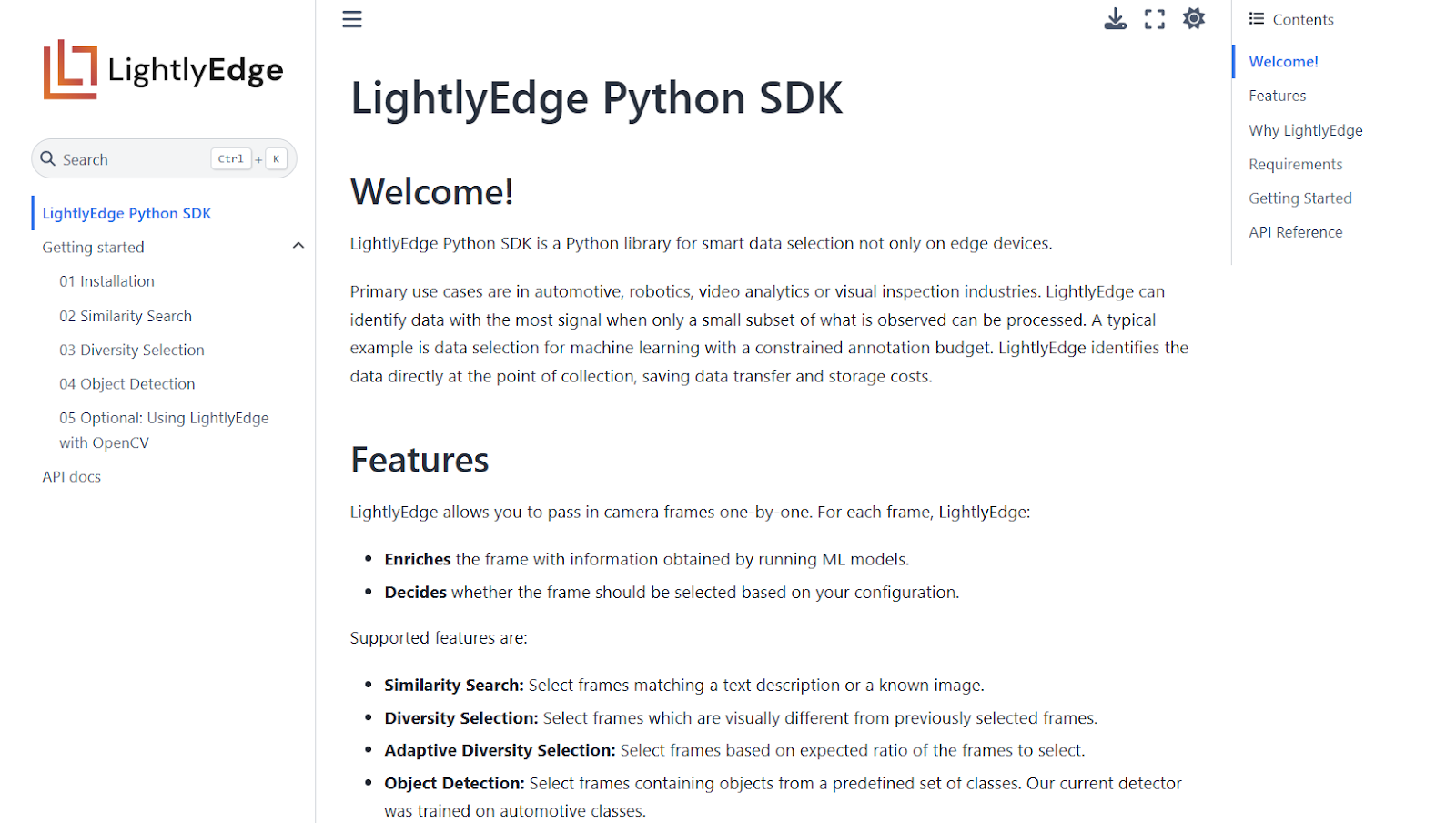Open the download source icon

pos(1115,19)
